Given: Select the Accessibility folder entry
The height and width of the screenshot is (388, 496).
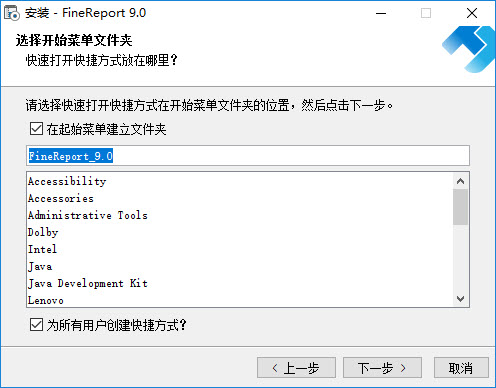Looking at the screenshot, I should click(x=240, y=181).
